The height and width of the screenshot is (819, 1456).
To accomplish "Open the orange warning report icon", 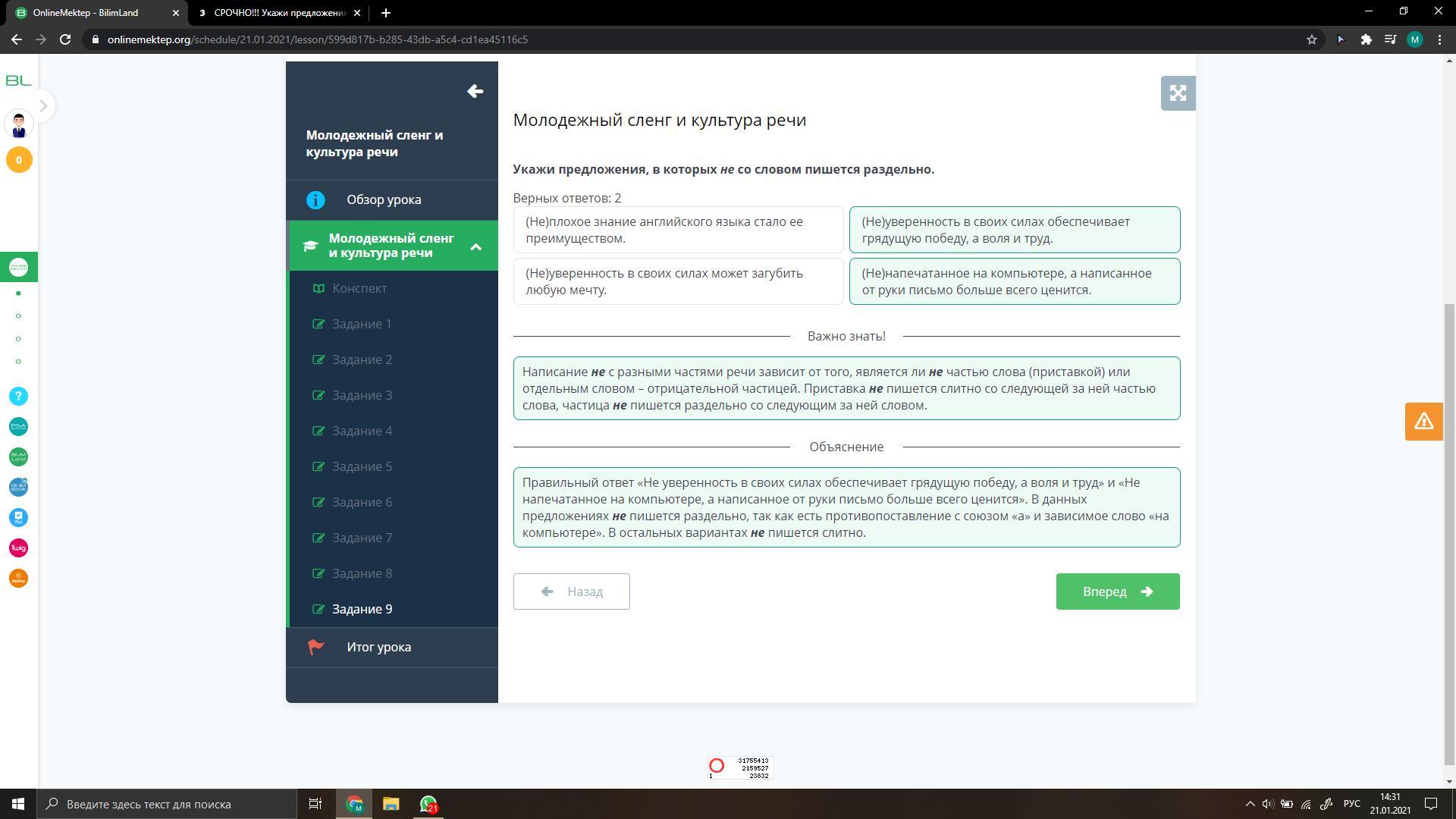I will click(1423, 422).
